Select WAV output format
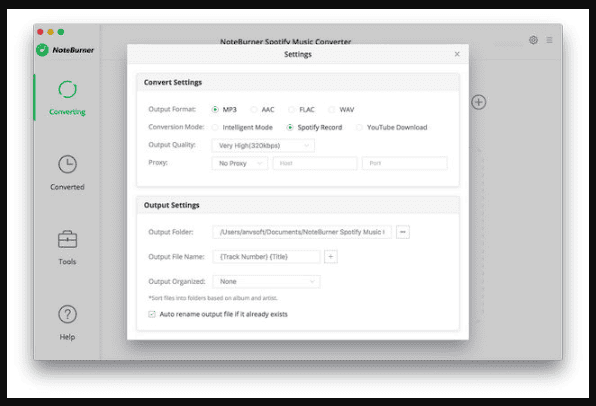596x406 pixels. click(x=332, y=109)
